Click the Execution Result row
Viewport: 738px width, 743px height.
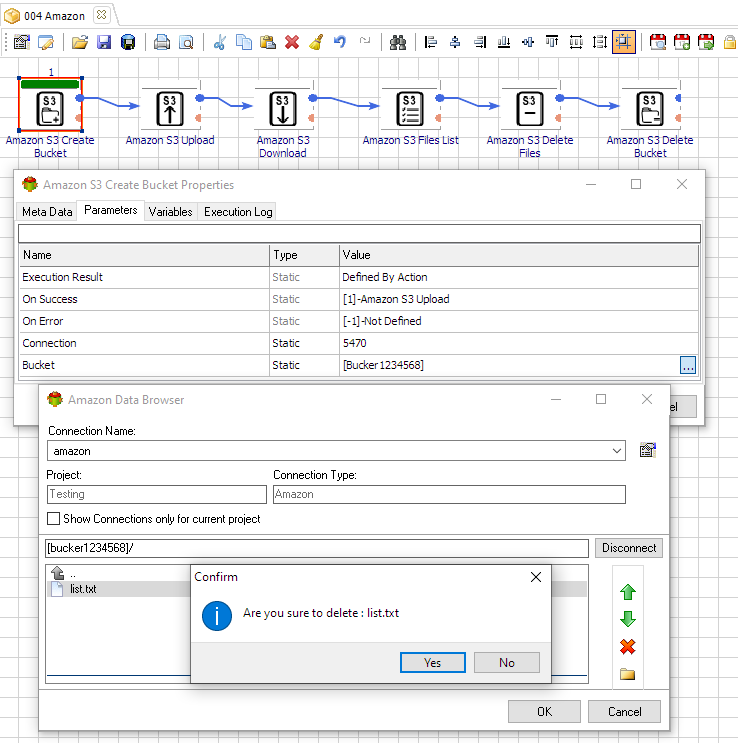pos(359,277)
